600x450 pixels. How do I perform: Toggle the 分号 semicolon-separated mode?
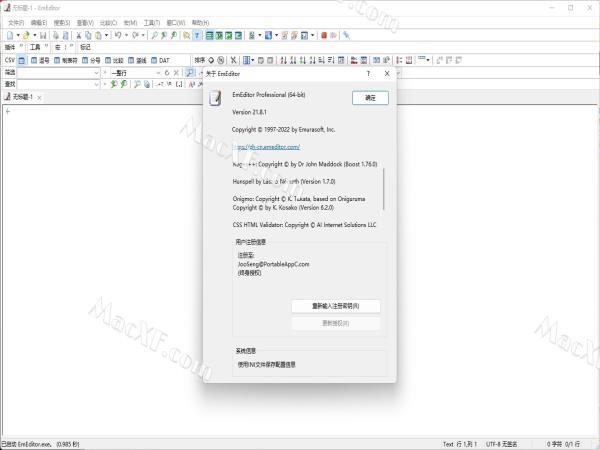coord(91,60)
